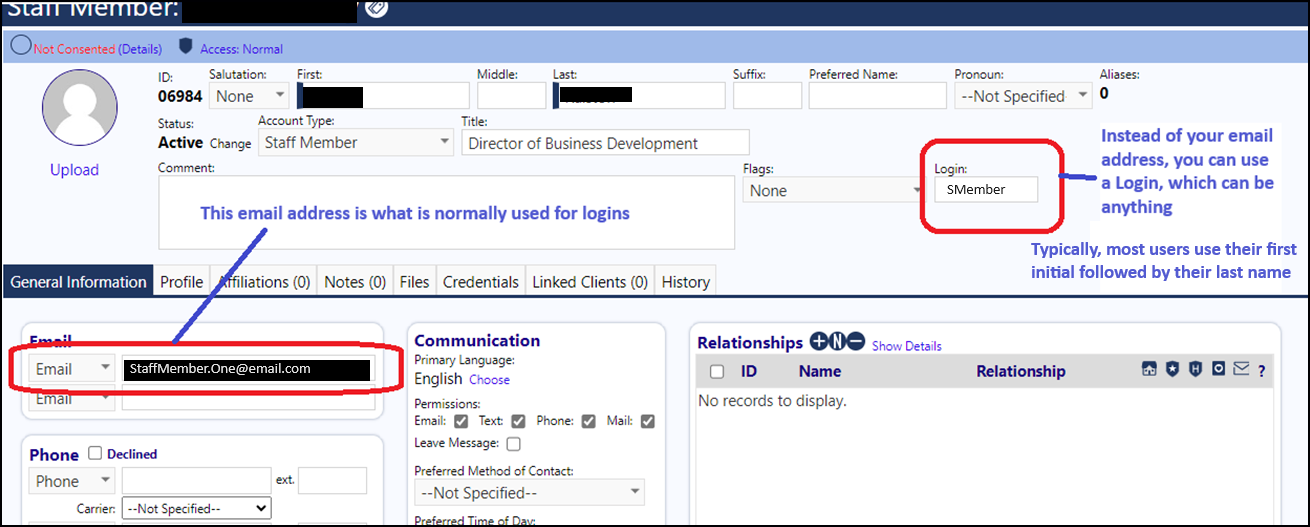Click the First name field

[383, 96]
